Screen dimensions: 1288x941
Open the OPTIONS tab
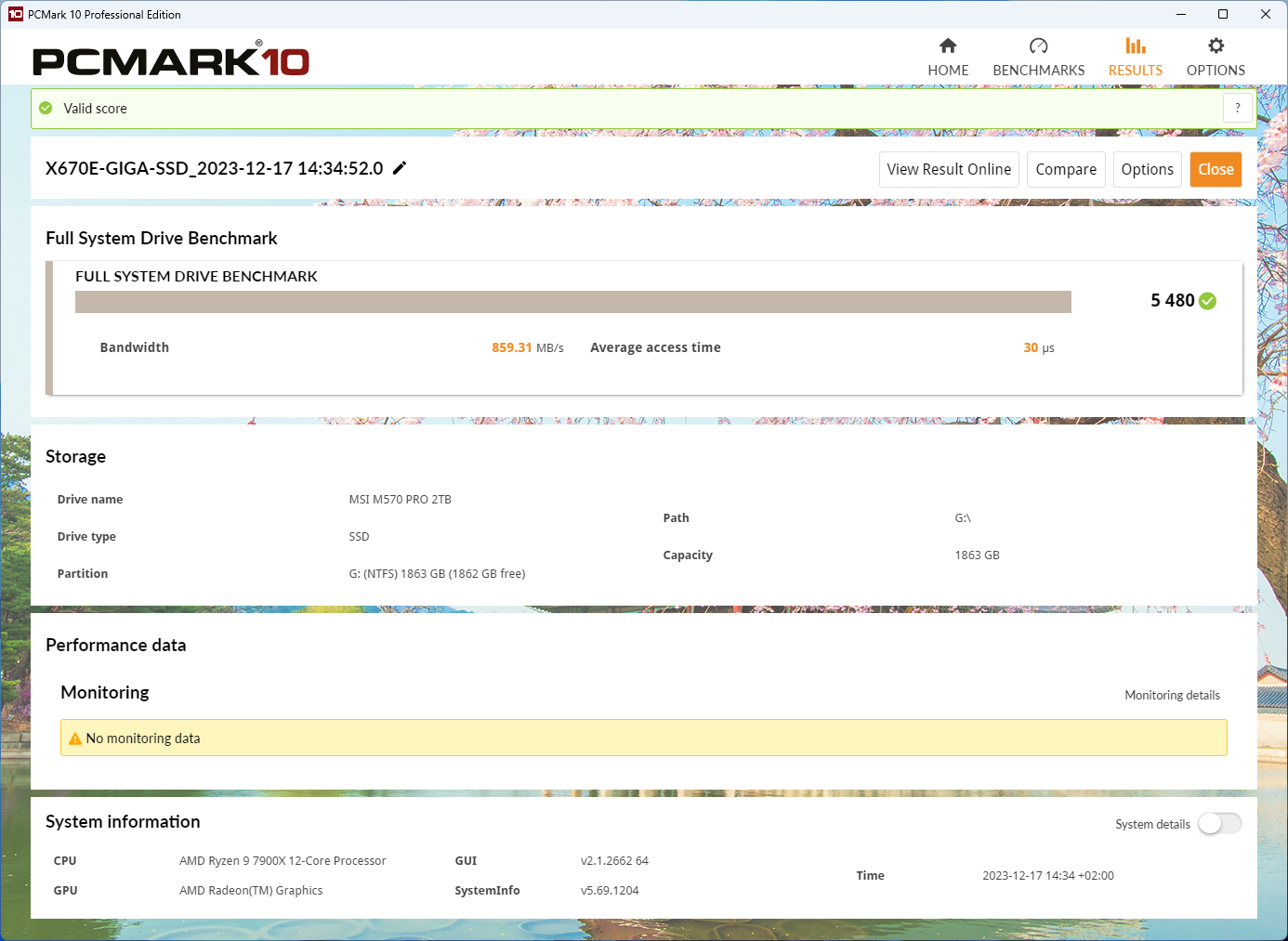click(1216, 58)
